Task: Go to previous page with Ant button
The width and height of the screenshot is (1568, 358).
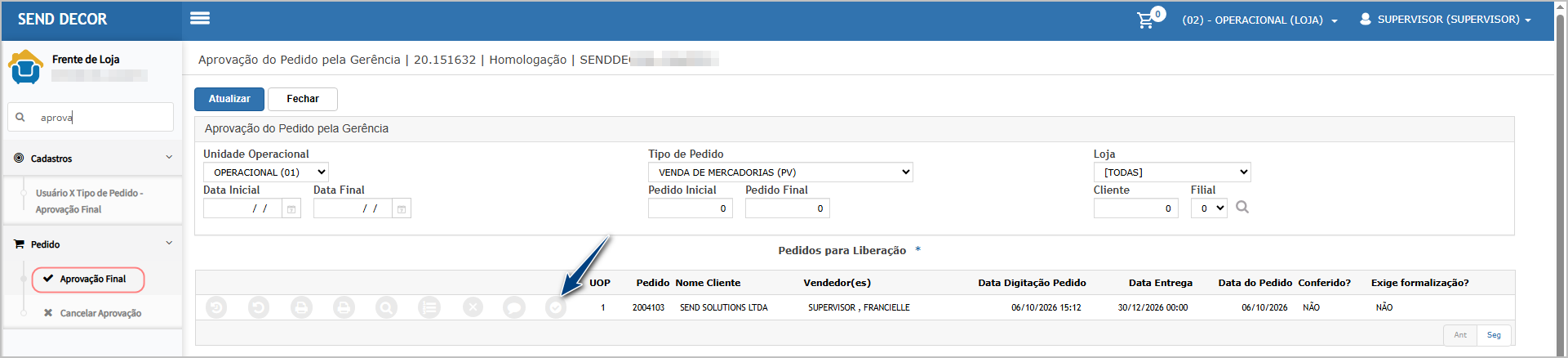Action: click(1460, 335)
